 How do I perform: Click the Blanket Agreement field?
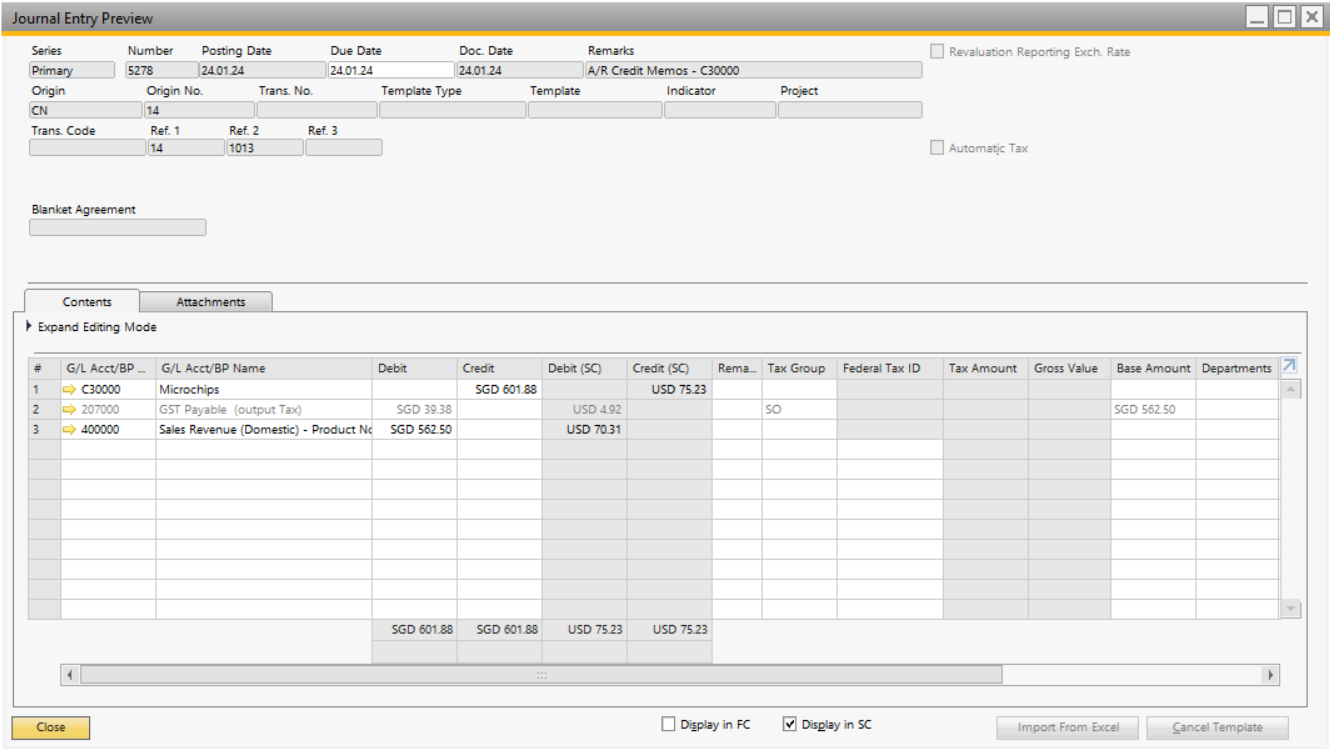coord(117,227)
